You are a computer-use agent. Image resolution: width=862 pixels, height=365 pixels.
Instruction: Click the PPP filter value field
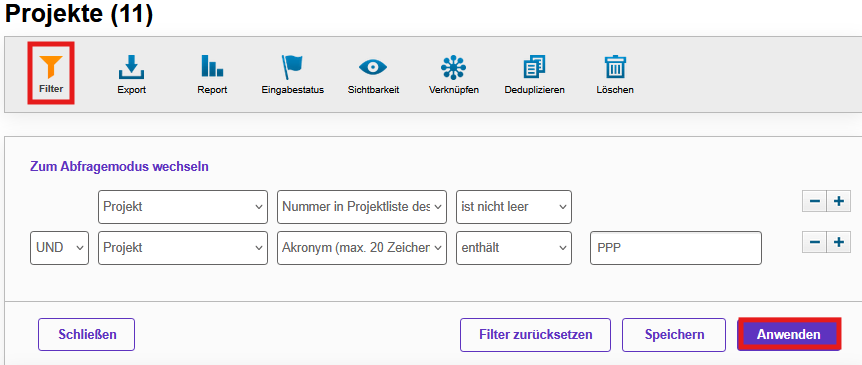[676, 248]
